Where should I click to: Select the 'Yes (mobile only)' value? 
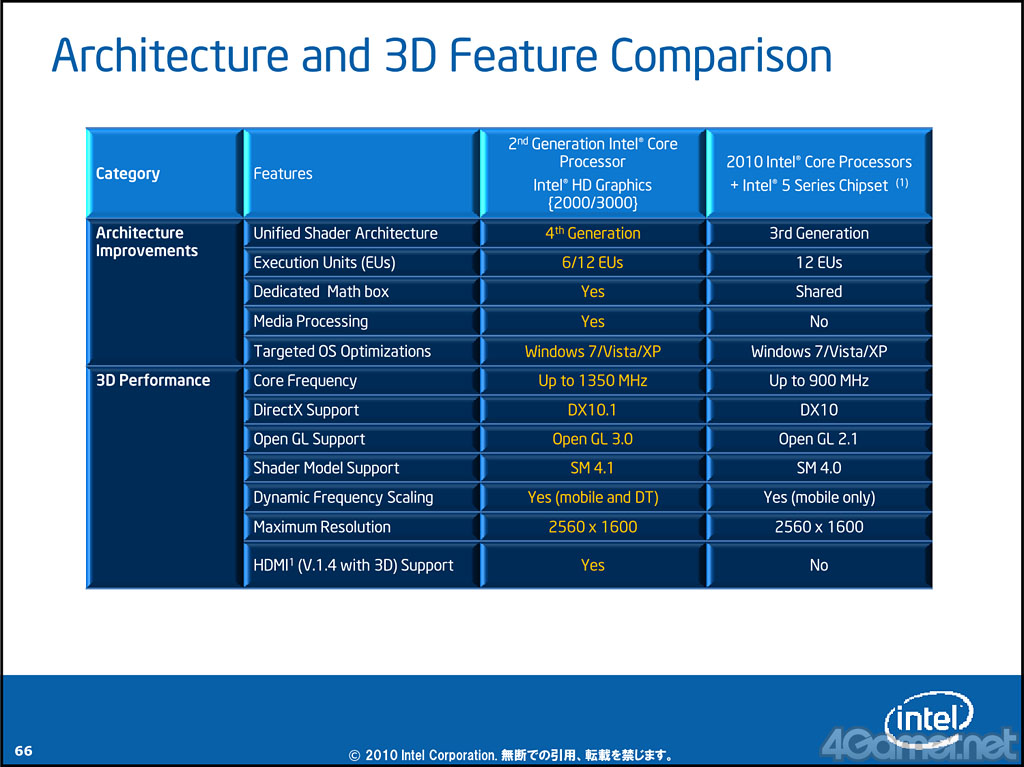coord(819,498)
